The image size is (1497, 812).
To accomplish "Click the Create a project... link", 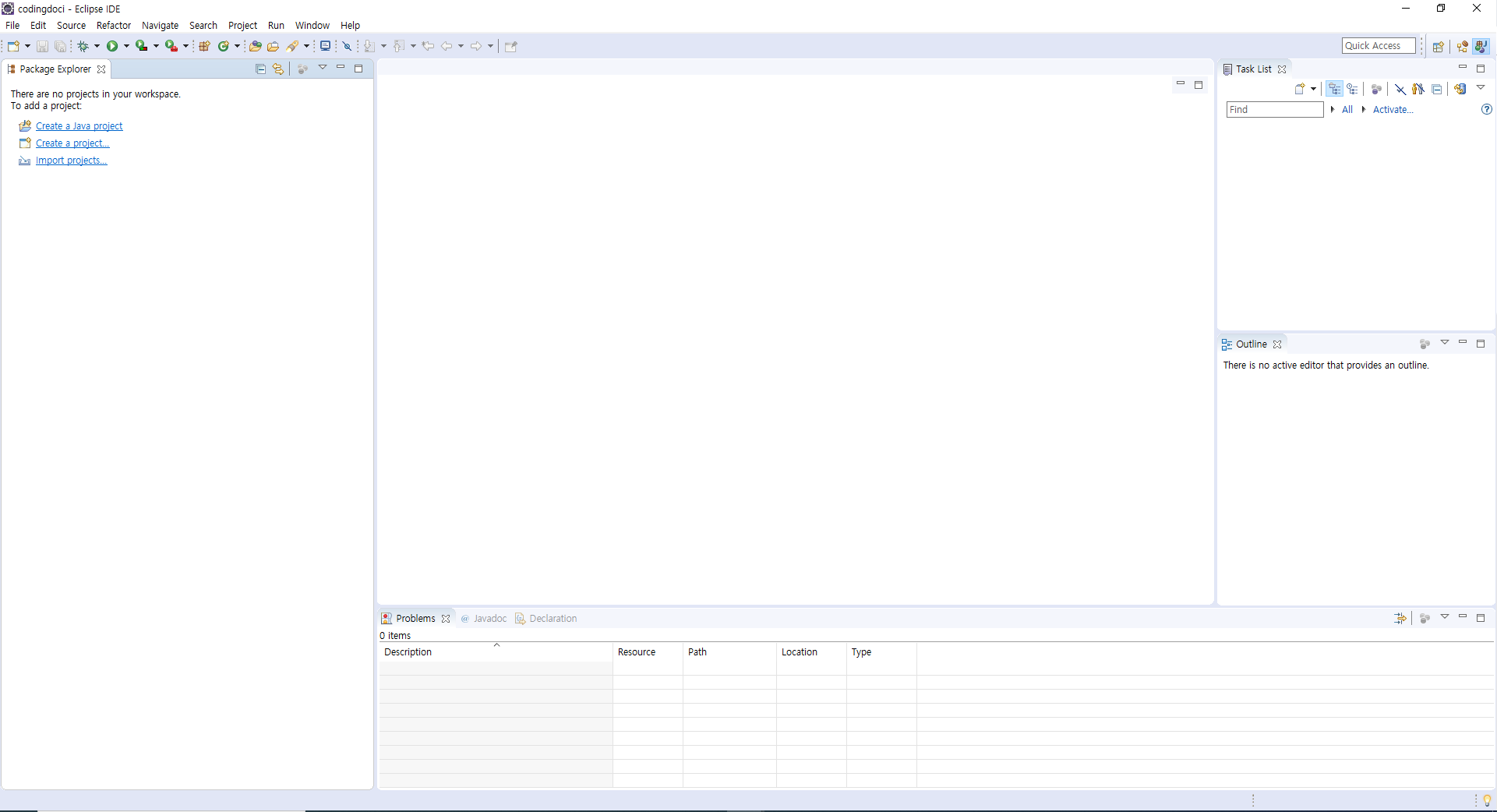I will [x=72, y=143].
